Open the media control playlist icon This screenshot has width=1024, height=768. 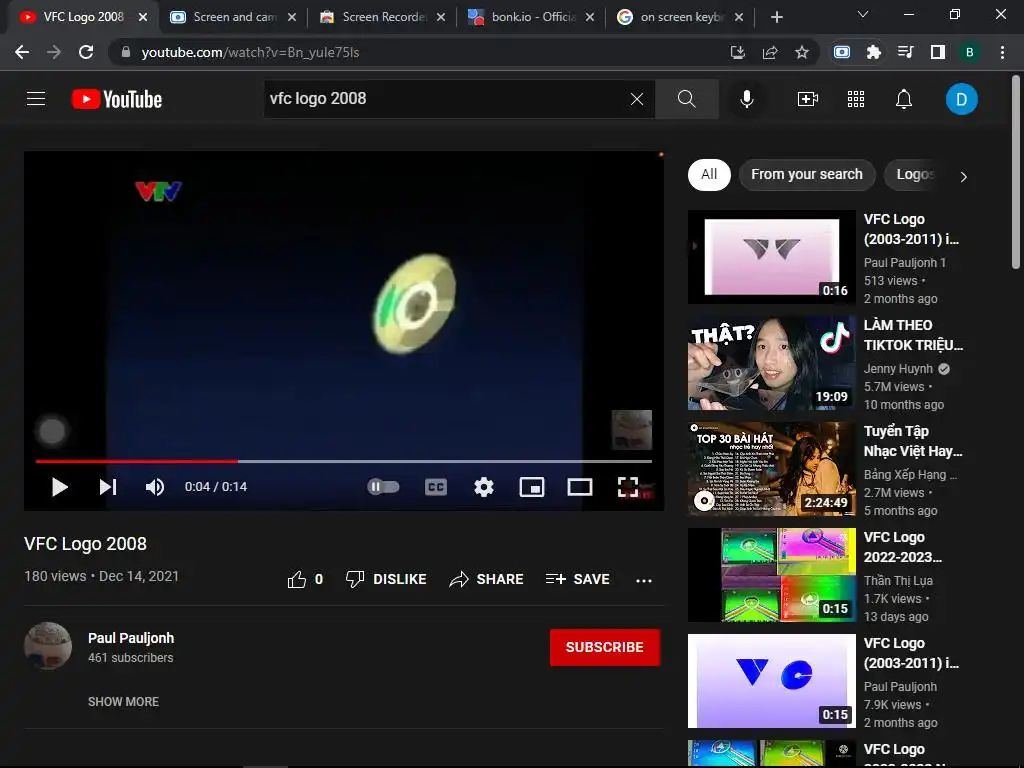(x=906, y=52)
